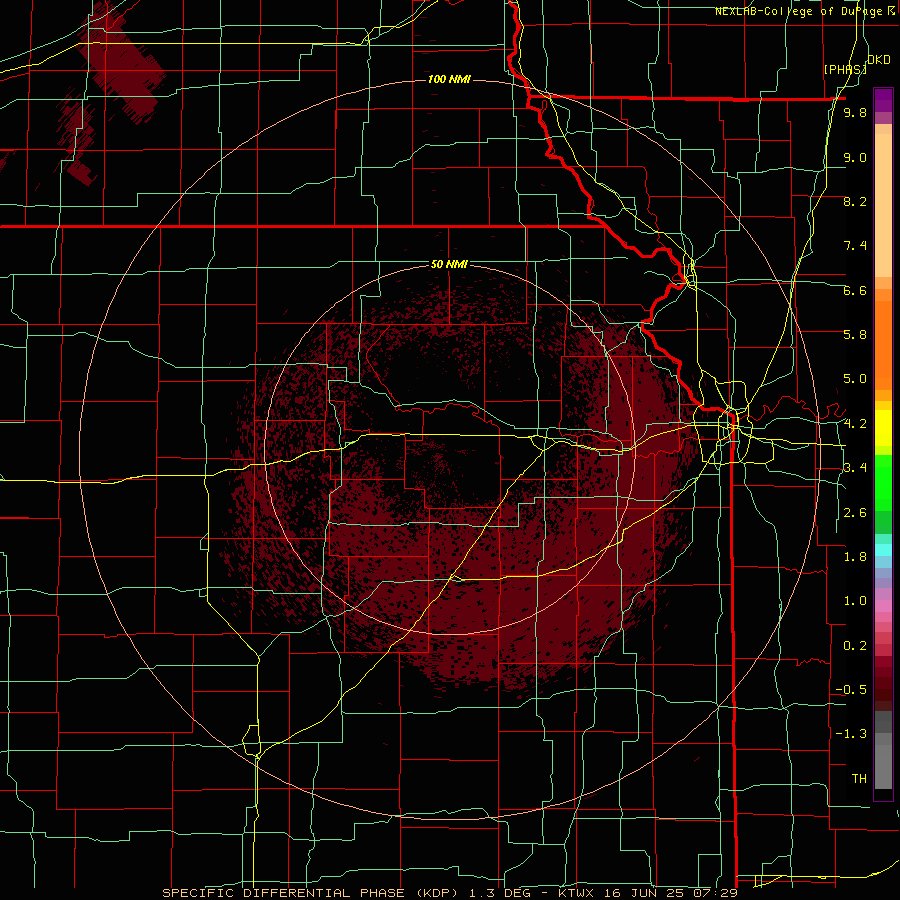Click the -0.5 value on the color scale

click(851, 690)
